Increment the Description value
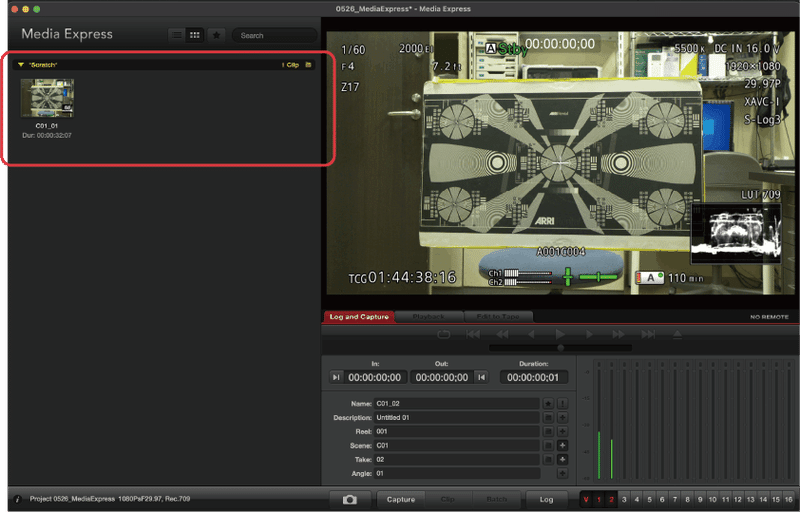This screenshot has height=512, width=800. pyautogui.click(x=562, y=418)
